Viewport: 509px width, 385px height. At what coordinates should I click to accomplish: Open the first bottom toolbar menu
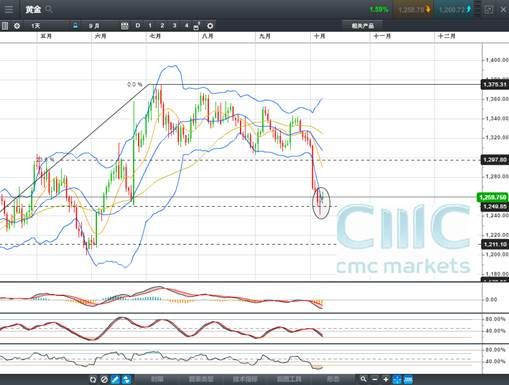tap(157, 379)
